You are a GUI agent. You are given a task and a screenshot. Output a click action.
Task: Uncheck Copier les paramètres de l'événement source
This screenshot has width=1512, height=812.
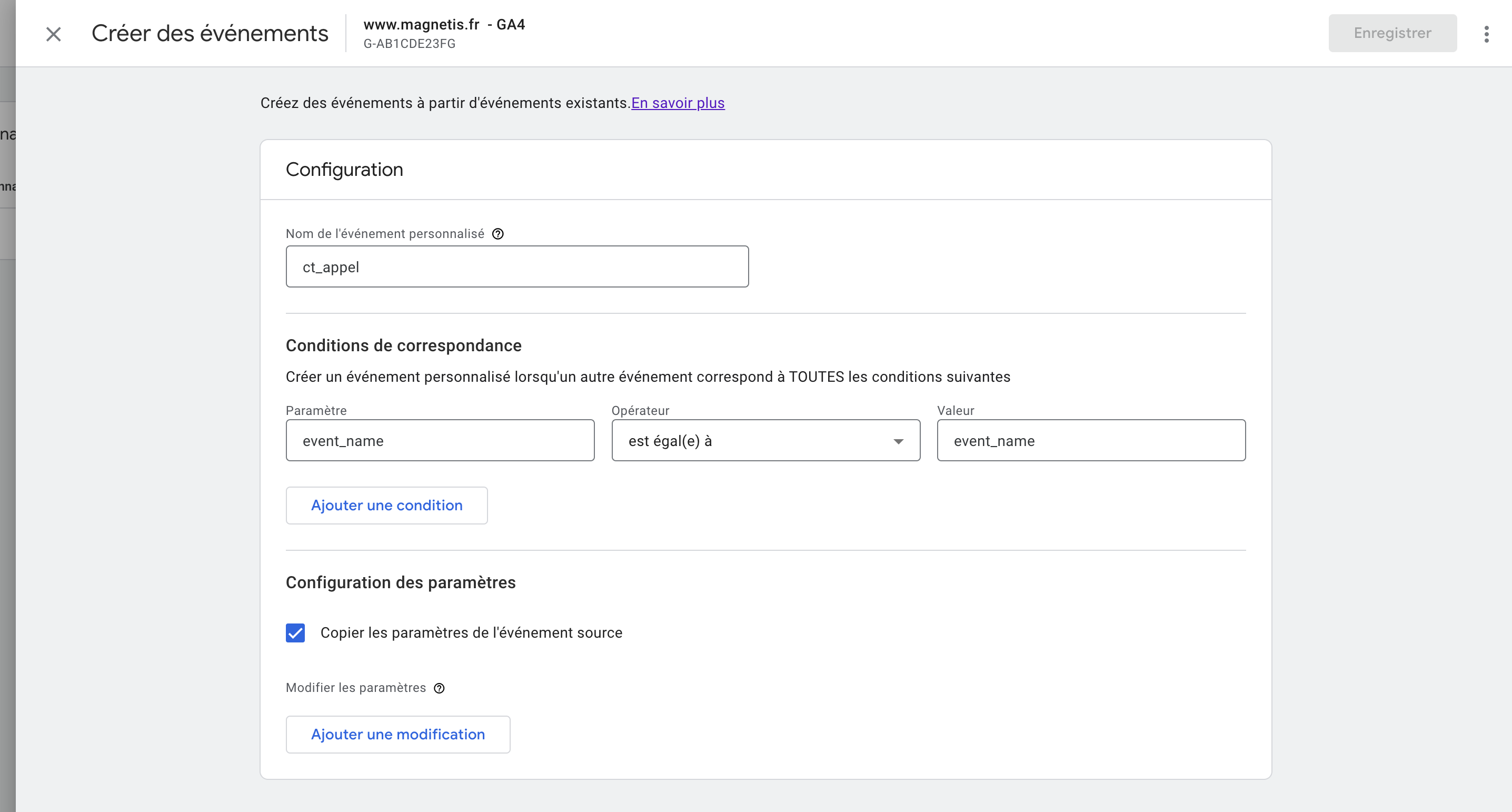point(295,633)
